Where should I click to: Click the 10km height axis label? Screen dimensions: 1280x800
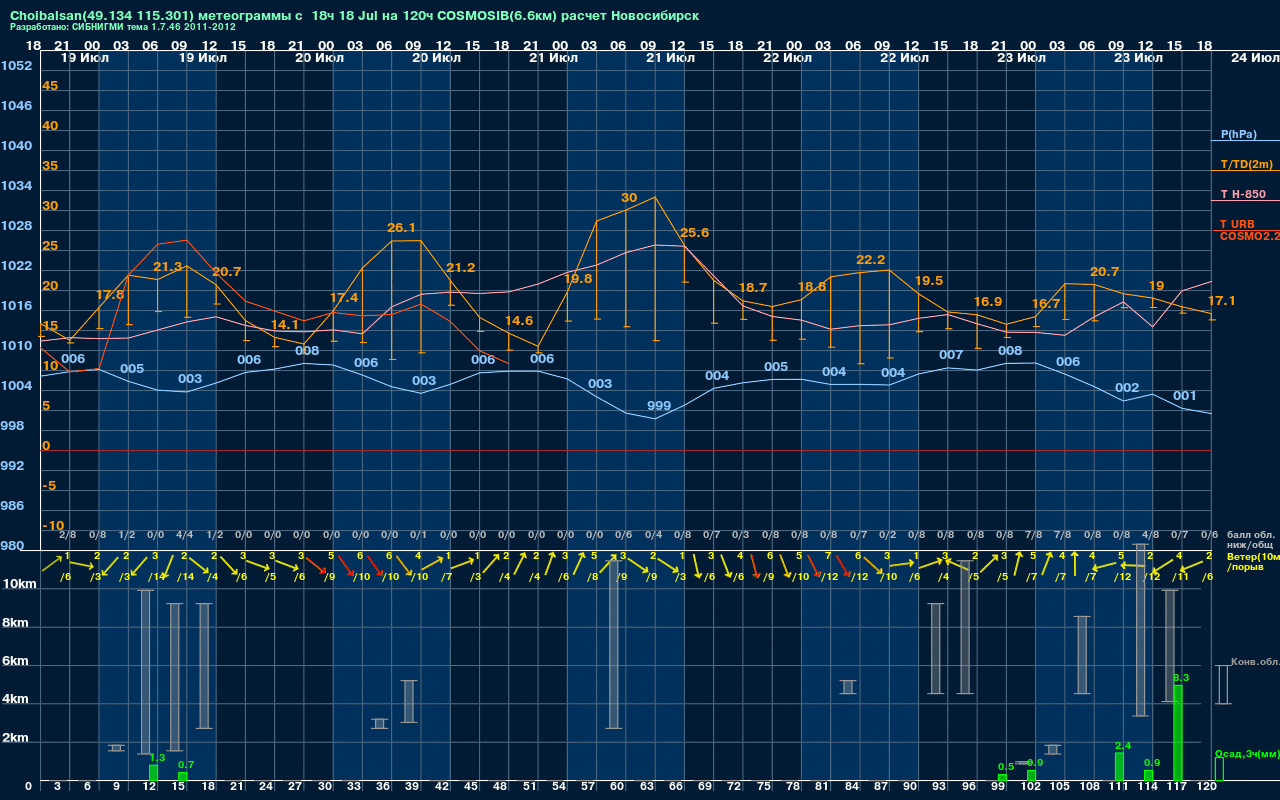coord(18,584)
